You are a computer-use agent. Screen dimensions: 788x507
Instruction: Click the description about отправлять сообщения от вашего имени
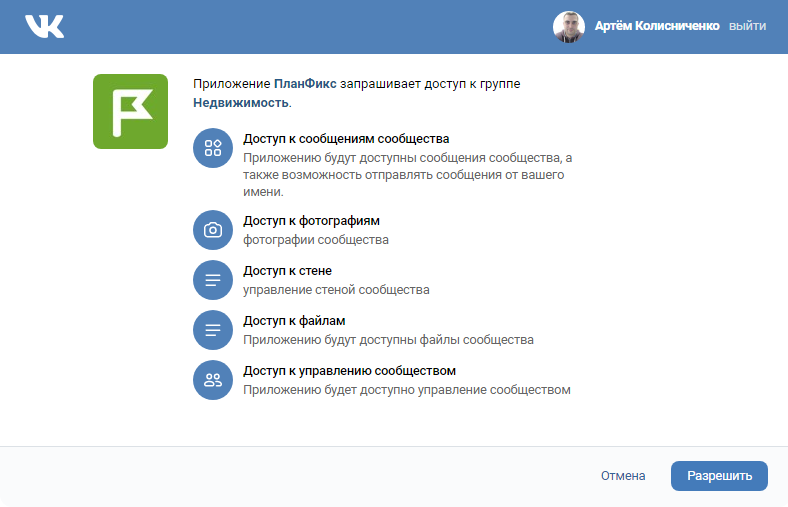[x=408, y=175]
